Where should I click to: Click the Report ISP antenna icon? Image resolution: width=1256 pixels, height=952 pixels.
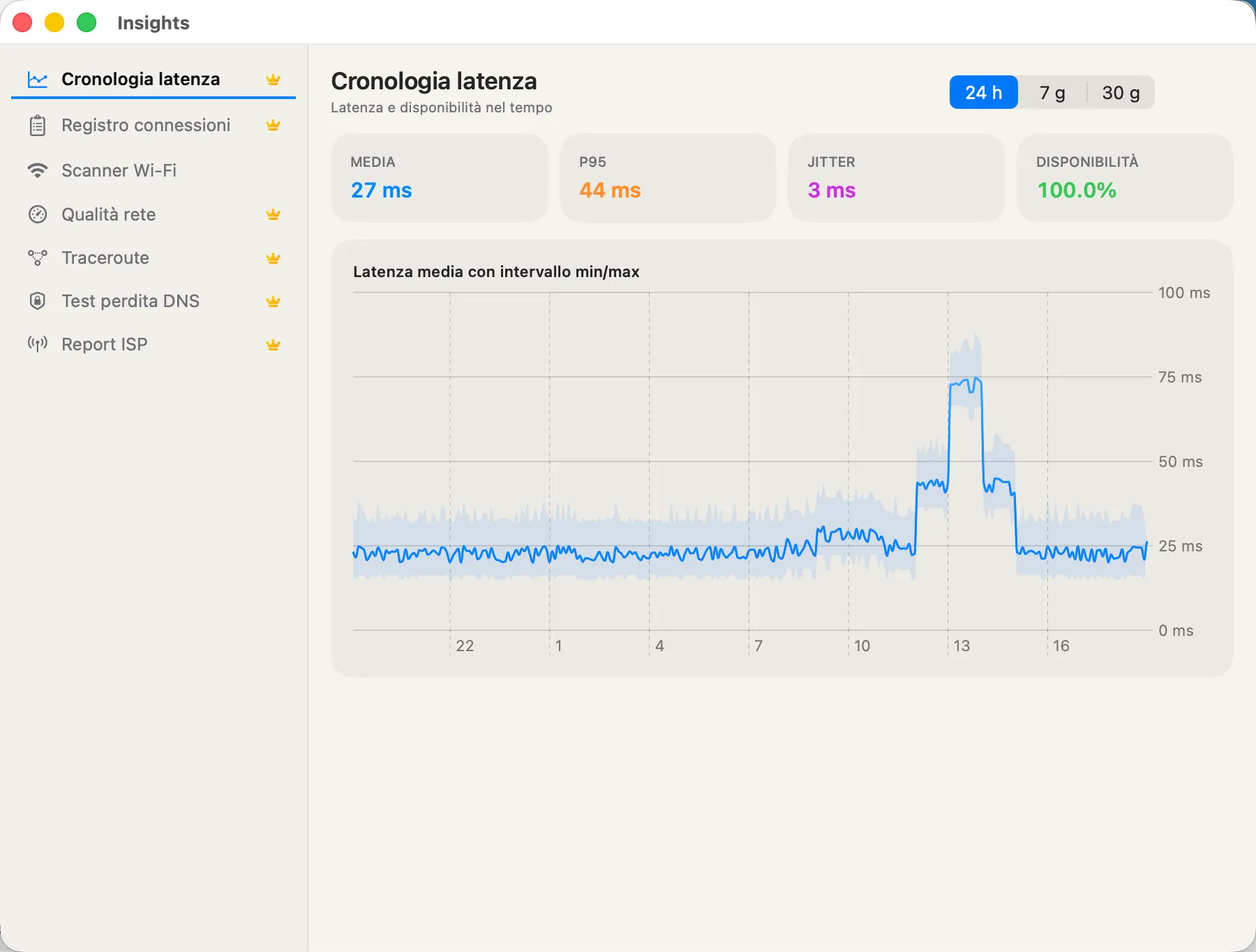point(38,344)
